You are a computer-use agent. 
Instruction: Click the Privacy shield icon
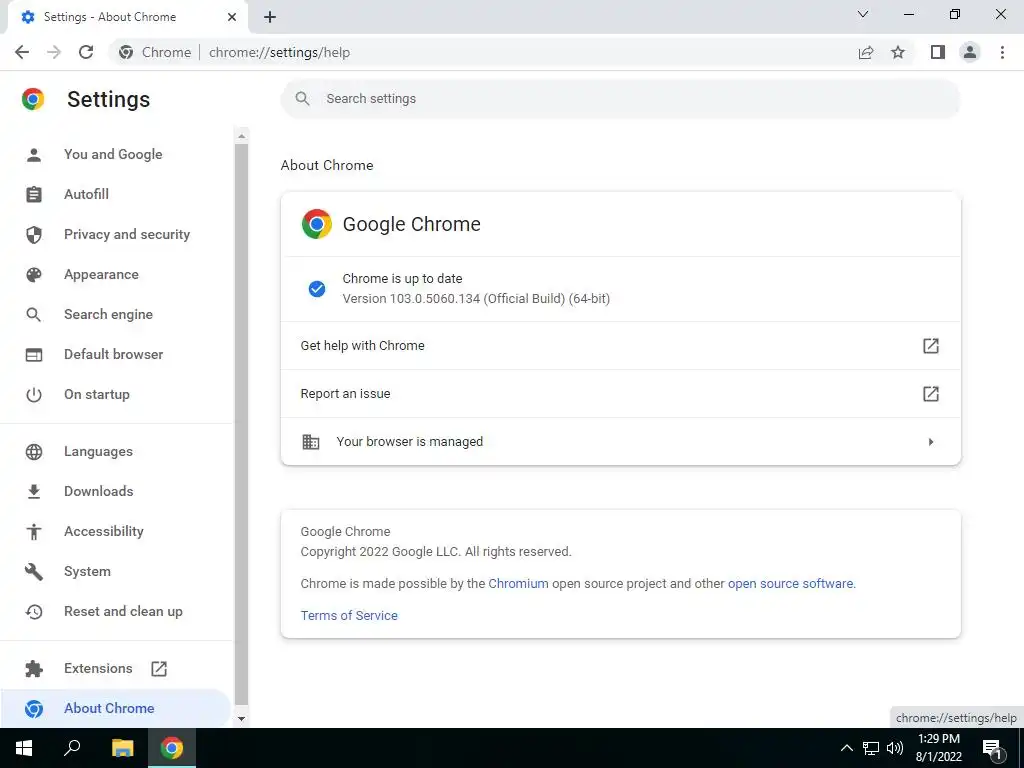coord(34,234)
